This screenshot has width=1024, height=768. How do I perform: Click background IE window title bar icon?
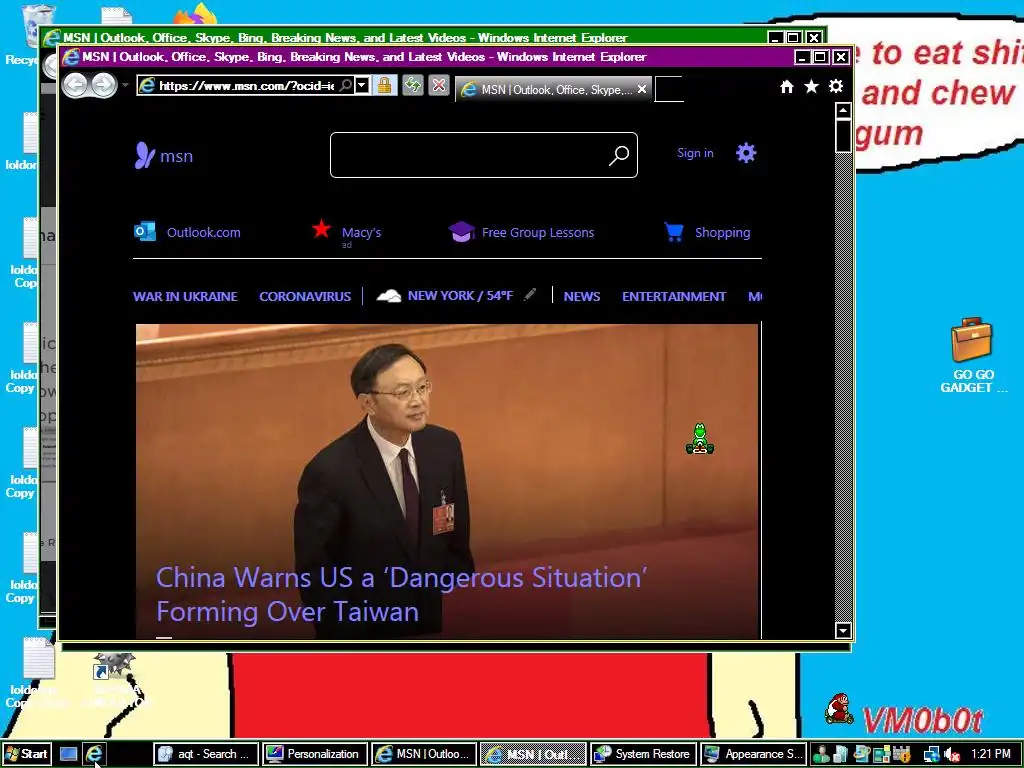click(x=52, y=37)
